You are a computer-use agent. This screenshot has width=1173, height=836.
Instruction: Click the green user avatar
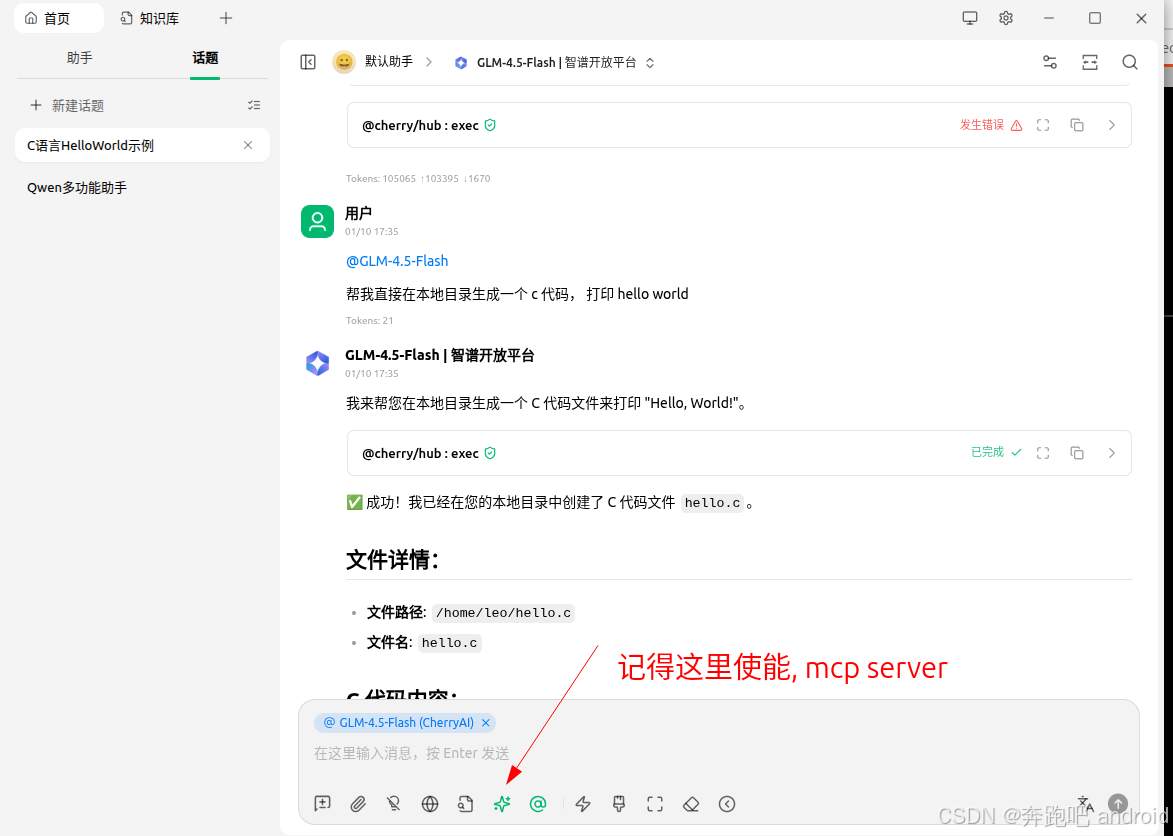pos(317,221)
